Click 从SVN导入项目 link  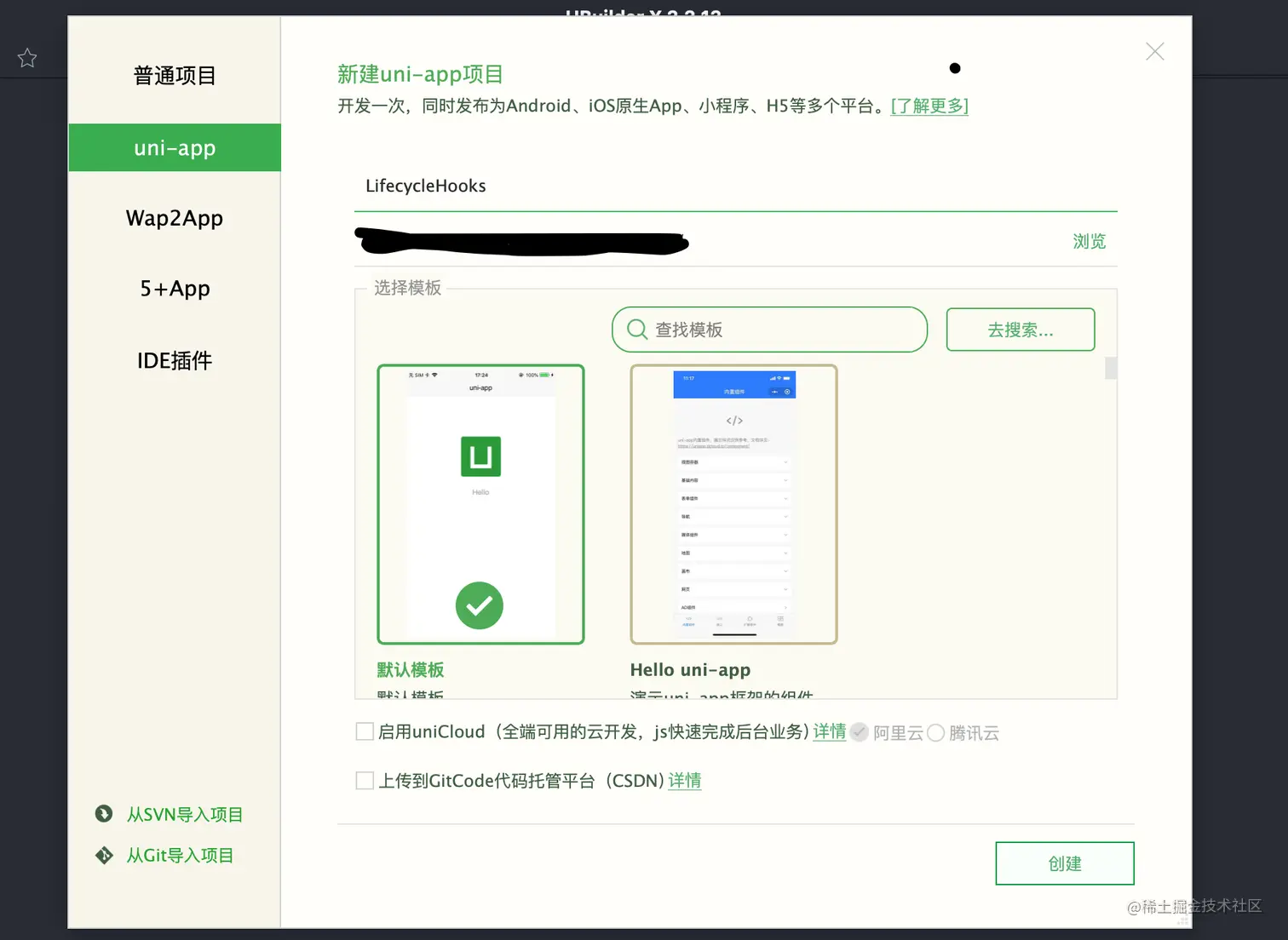tap(185, 815)
